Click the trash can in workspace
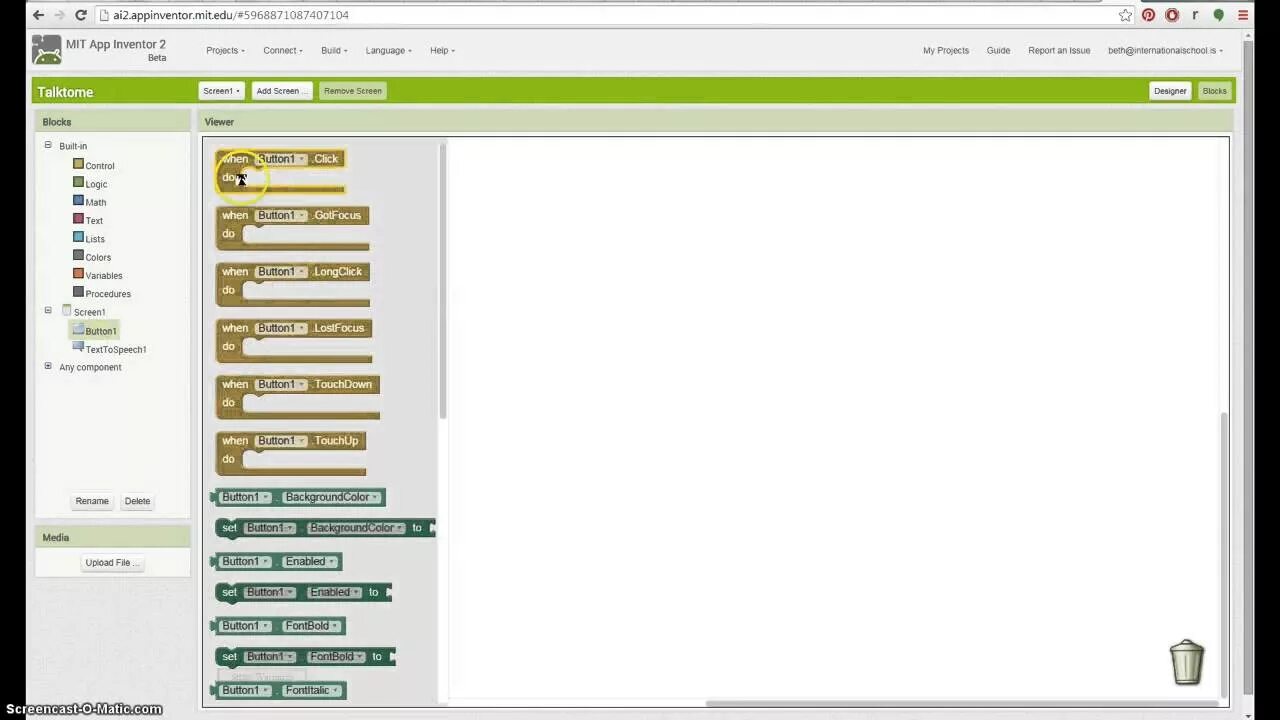1280x720 pixels. (x=1187, y=662)
